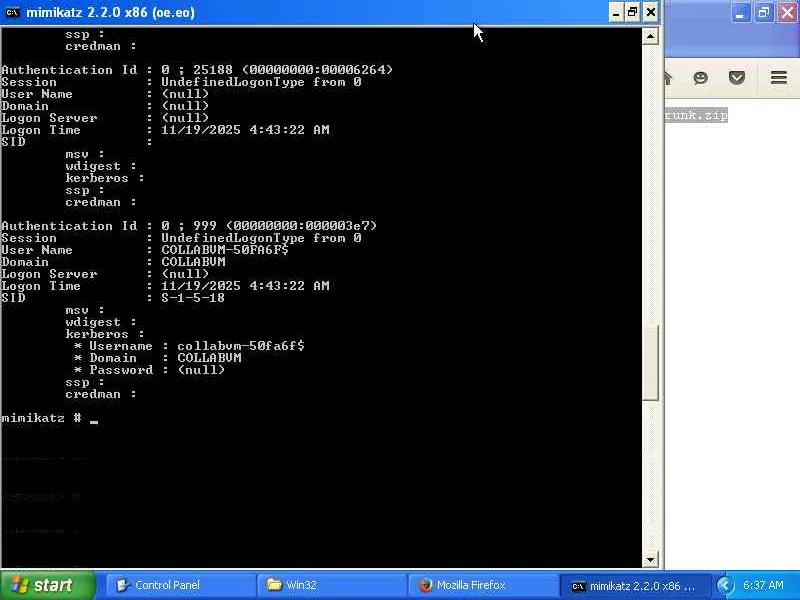The height and width of the screenshot is (600, 800).
Task: Click Authentication Id 999 line
Action: tap(189, 226)
